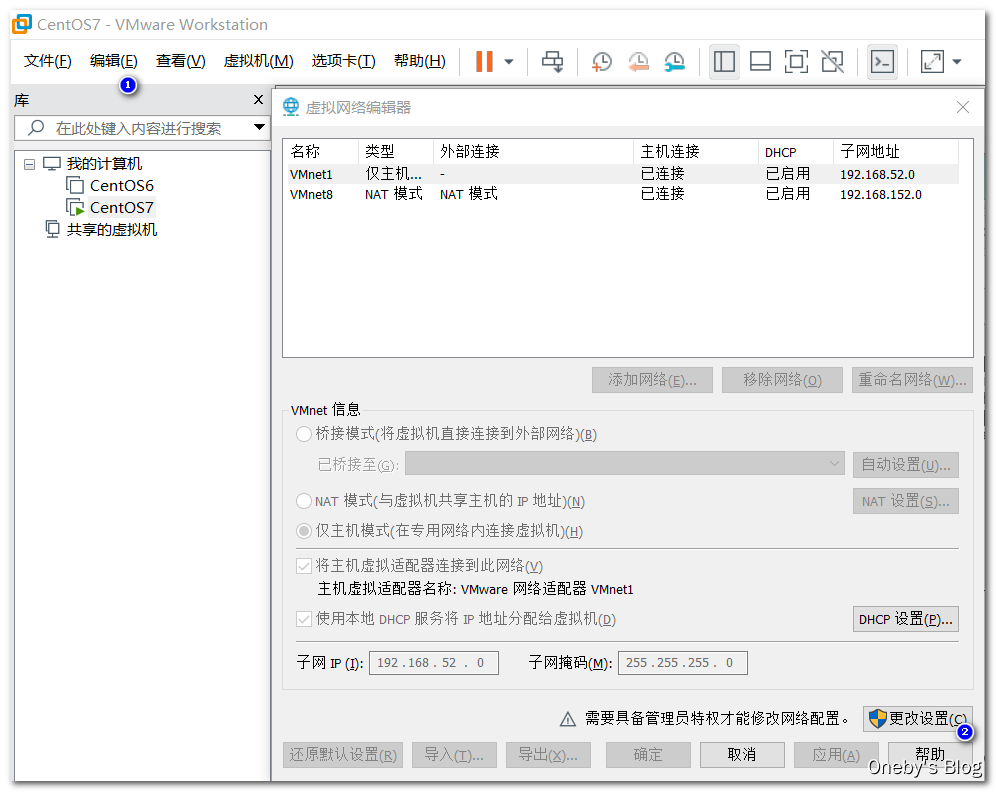
Task: Open the DHCP 设置(P)... button
Action: pyautogui.click(x=905, y=619)
